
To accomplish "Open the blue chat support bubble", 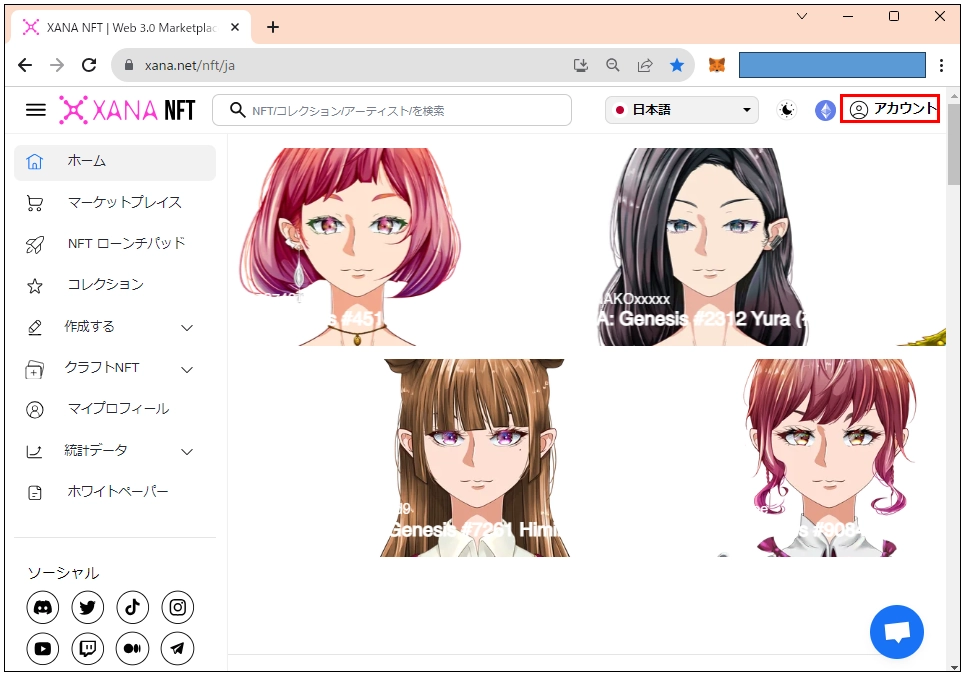I will click(x=896, y=632).
